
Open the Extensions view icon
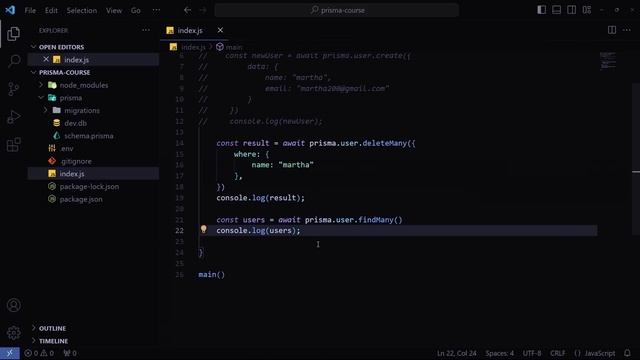click(x=13, y=144)
